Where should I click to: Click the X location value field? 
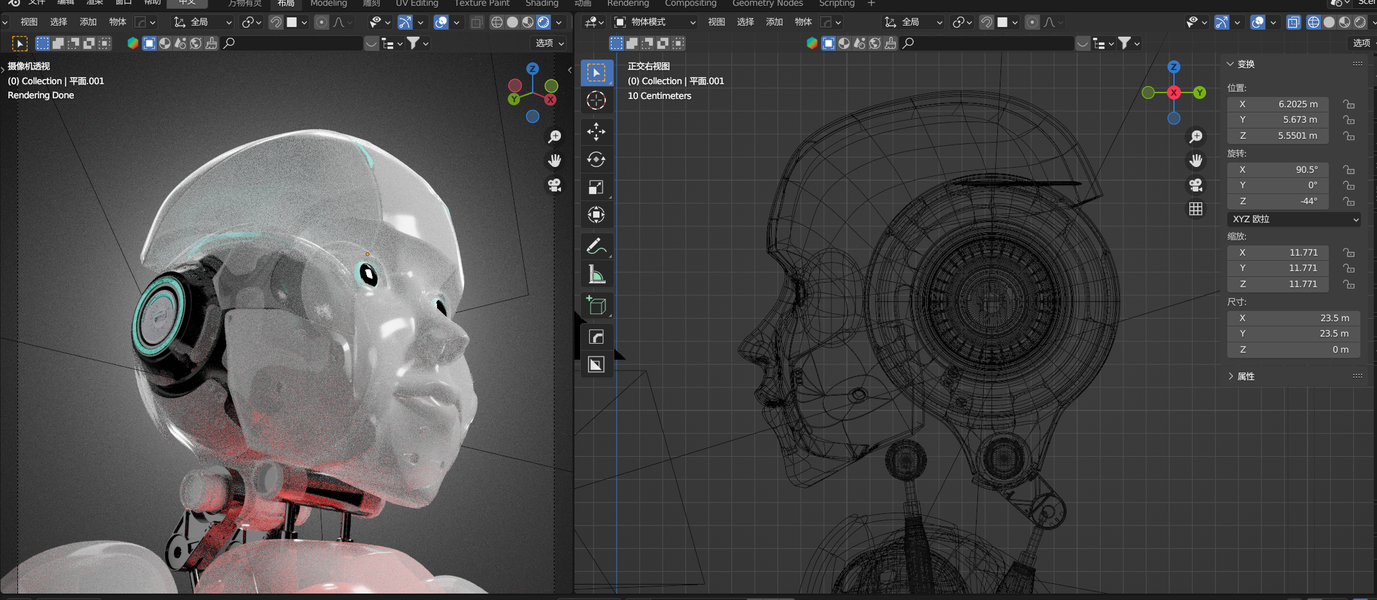(x=1278, y=104)
